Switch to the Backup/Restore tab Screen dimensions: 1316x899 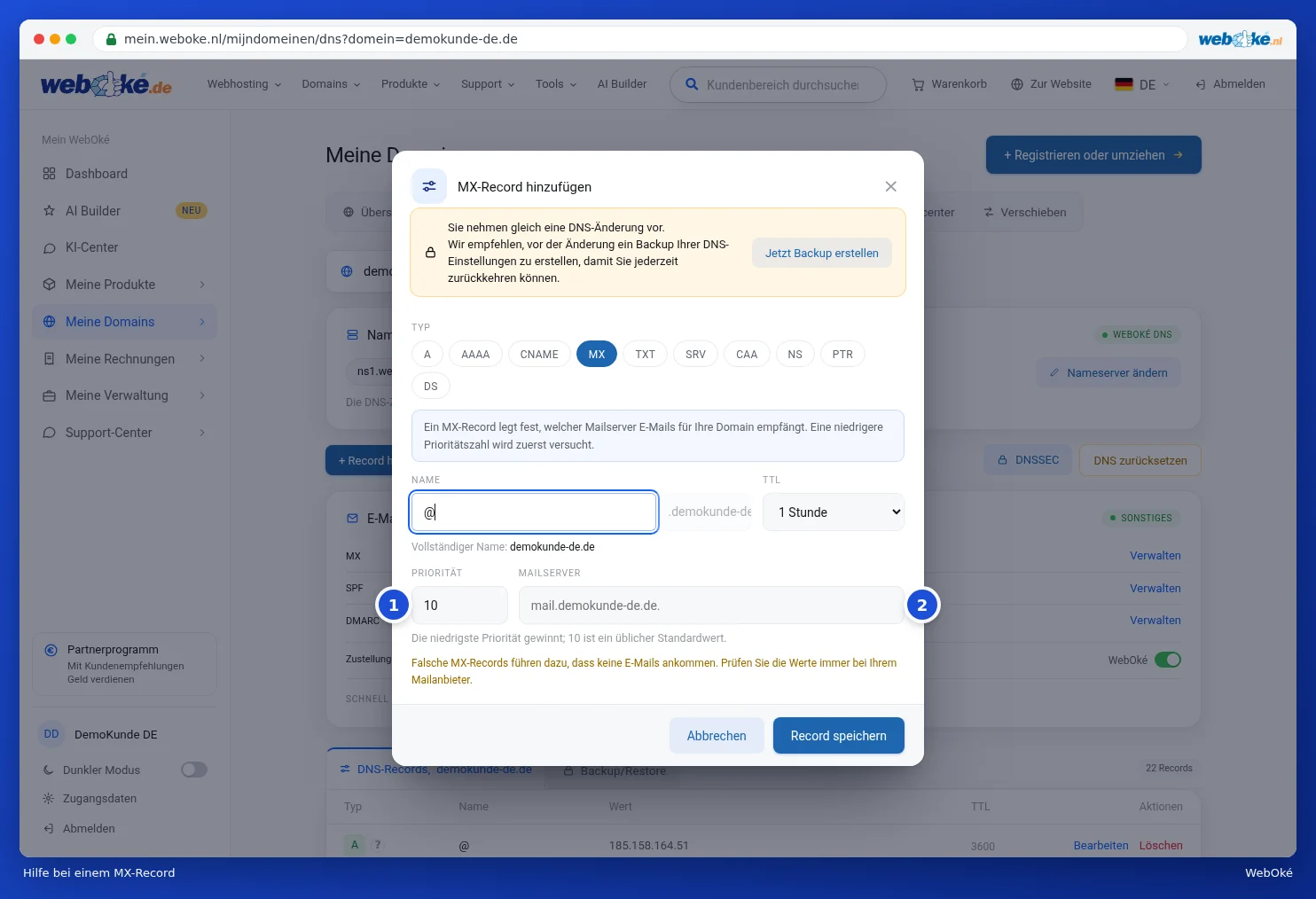615,770
